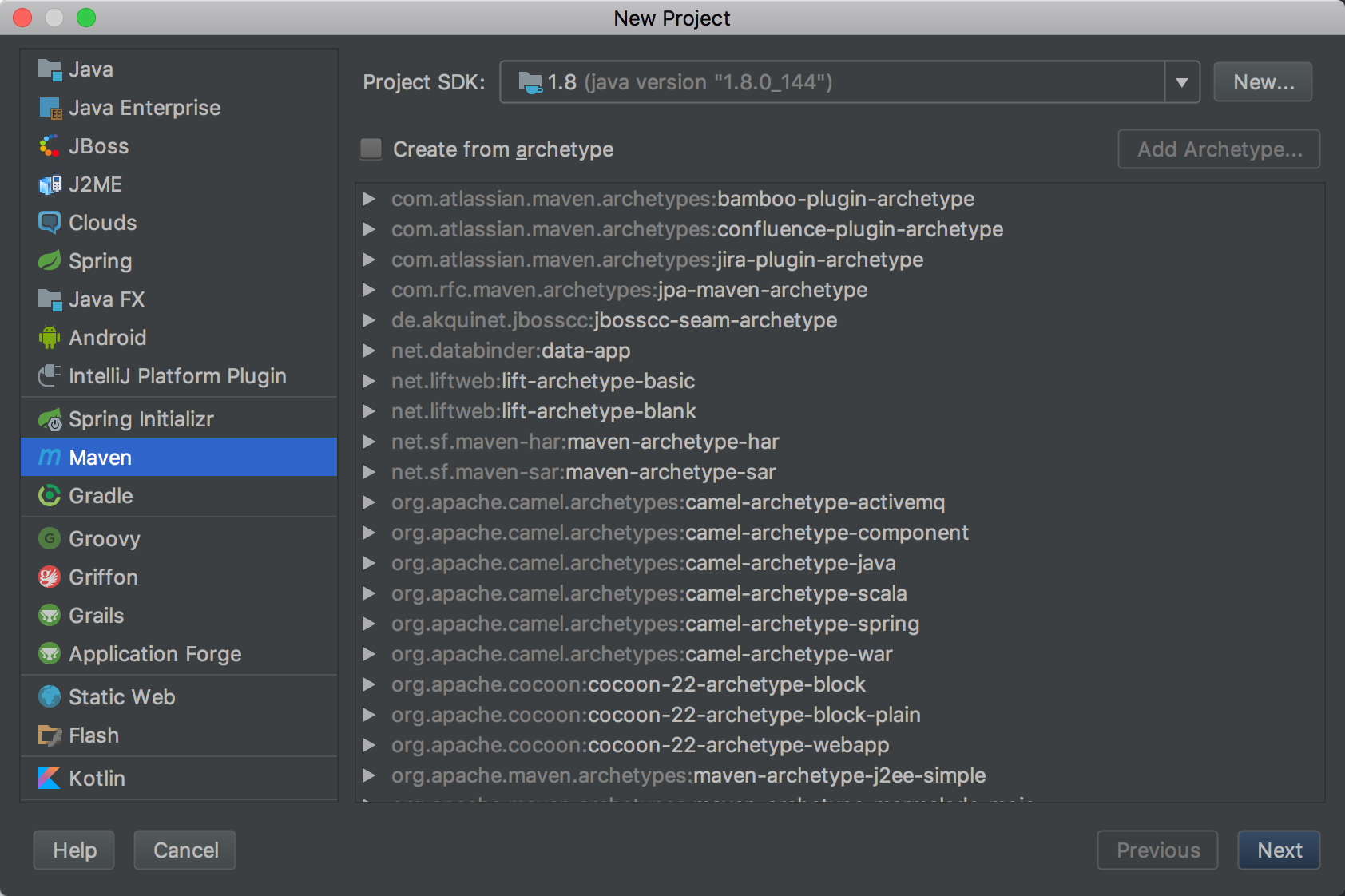The image size is (1345, 896).
Task: Choose the Static Web globe icon
Action: 50,696
